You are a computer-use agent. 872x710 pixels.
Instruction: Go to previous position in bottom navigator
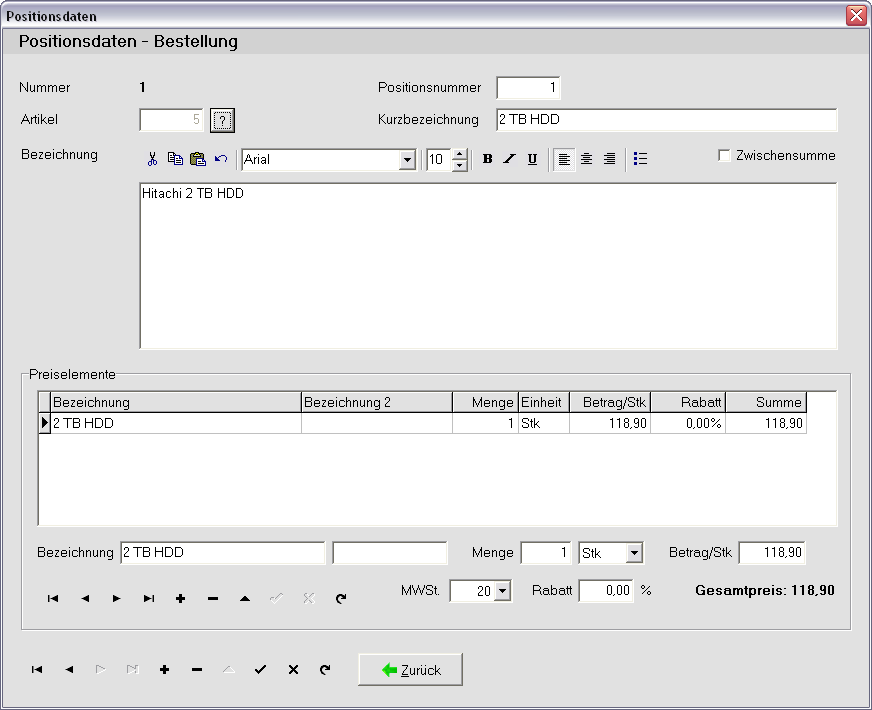pos(69,669)
